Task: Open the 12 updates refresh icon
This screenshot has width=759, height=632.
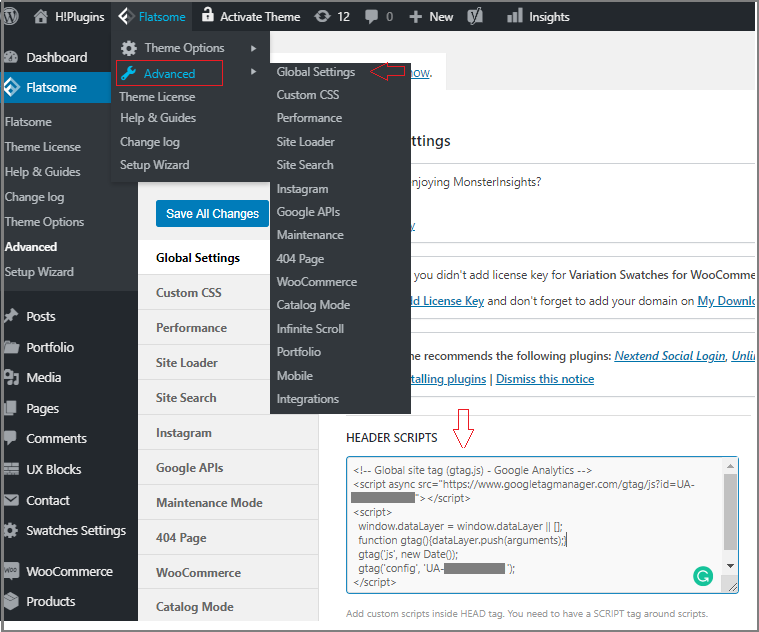Action: pyautogui.click(x=322, y=16)
